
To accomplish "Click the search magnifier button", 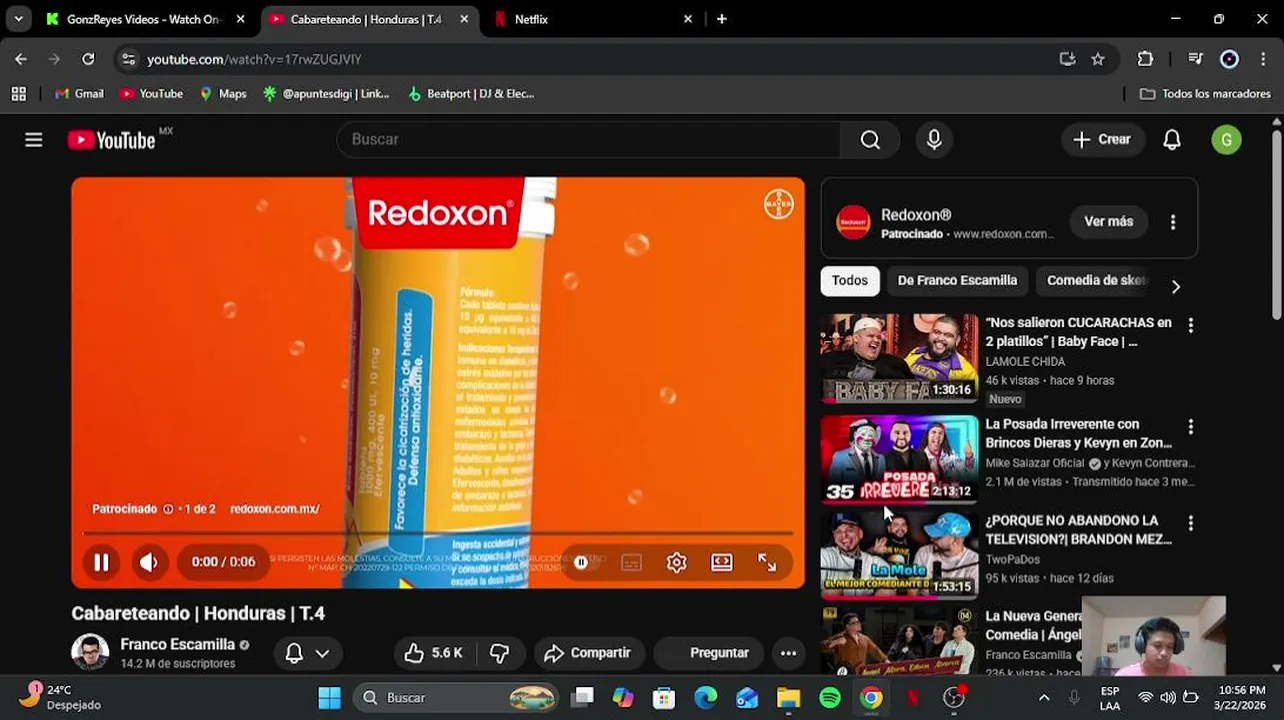I will 870,140.
